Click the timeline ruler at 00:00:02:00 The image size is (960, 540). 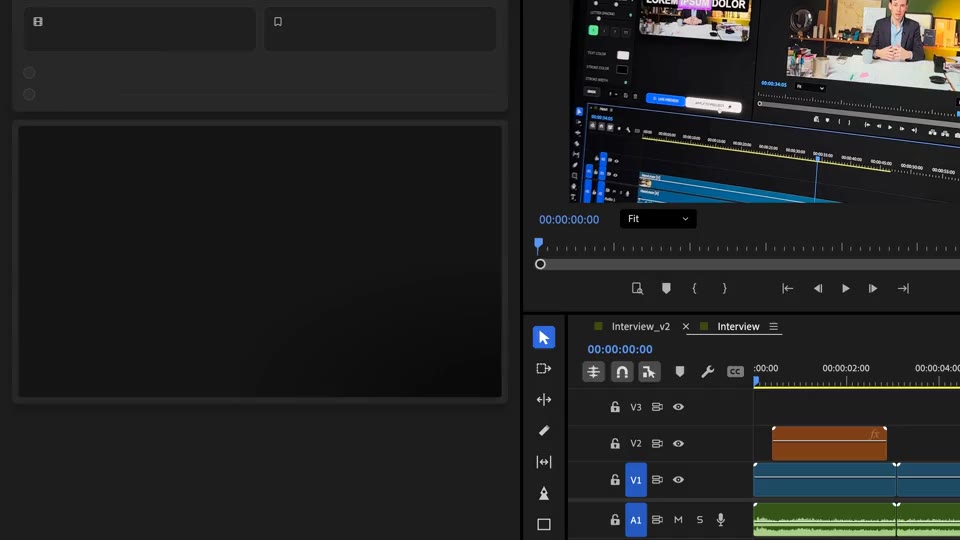point(846,369)
